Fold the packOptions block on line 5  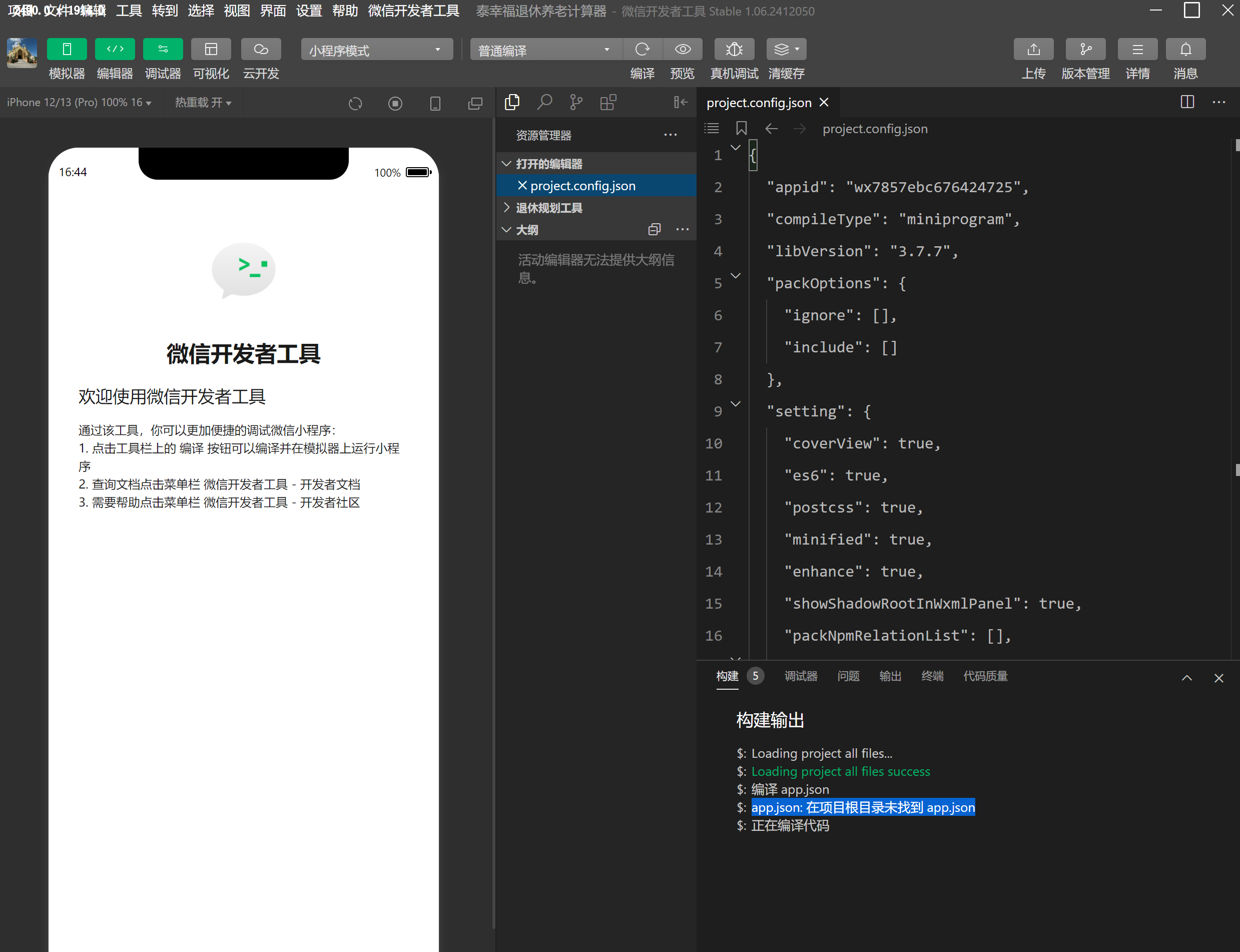point(736,276)
